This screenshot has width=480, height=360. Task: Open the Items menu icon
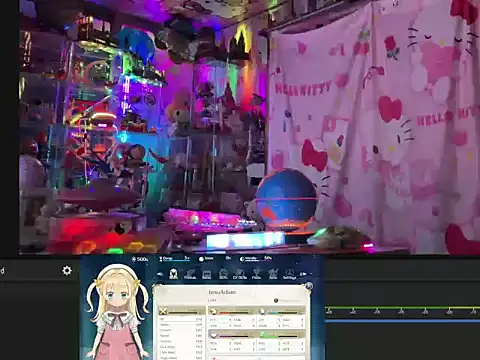207,274
